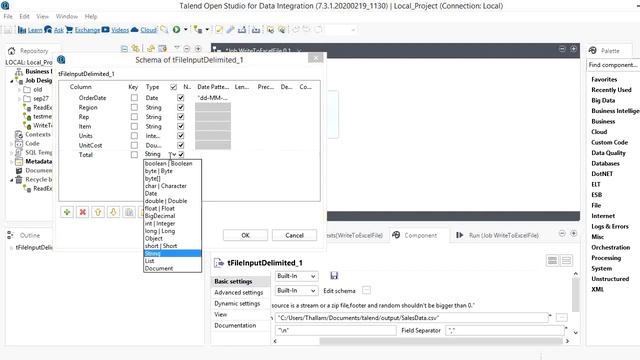The image size is (640, 360).
Task: Move selected column up with up arrow
Action: tap(98, 212)
